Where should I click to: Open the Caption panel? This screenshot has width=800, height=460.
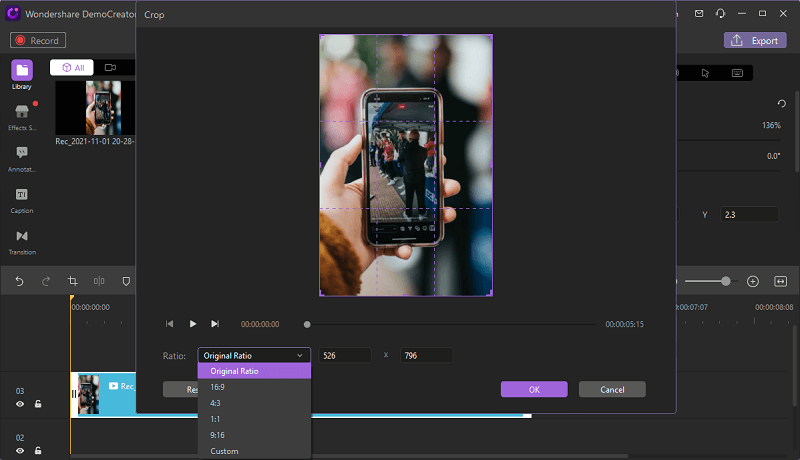point(22,200)
